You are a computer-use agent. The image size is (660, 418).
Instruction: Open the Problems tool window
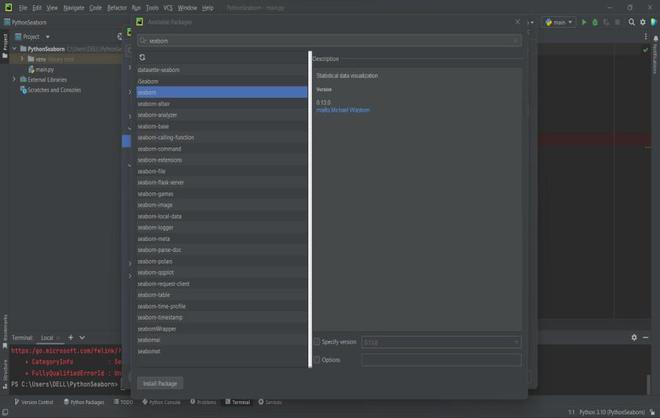[203, 402]
